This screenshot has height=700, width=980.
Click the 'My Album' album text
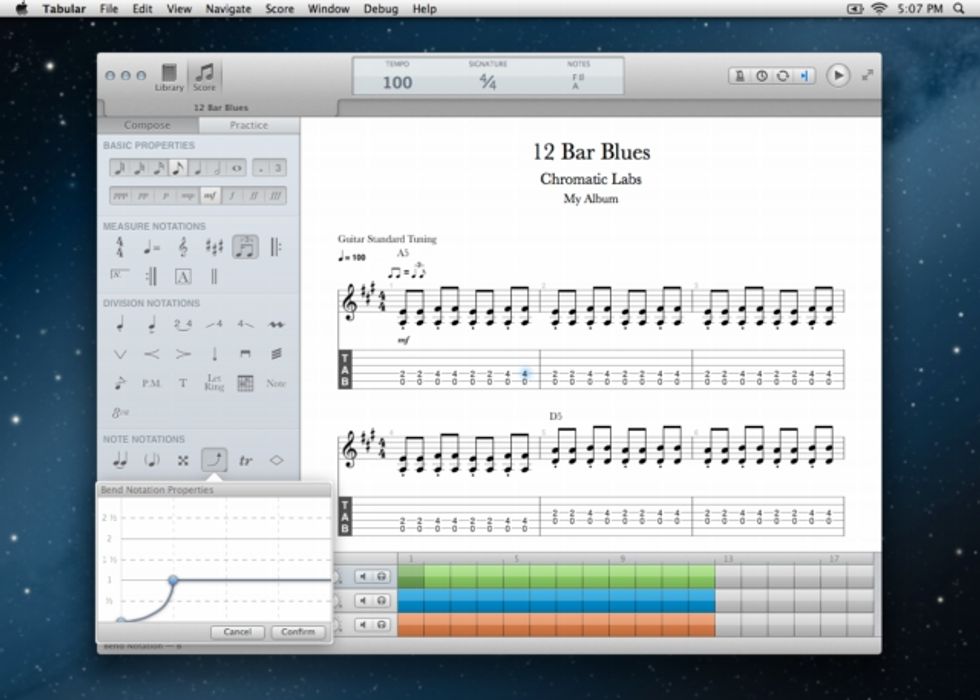[591, 199]
